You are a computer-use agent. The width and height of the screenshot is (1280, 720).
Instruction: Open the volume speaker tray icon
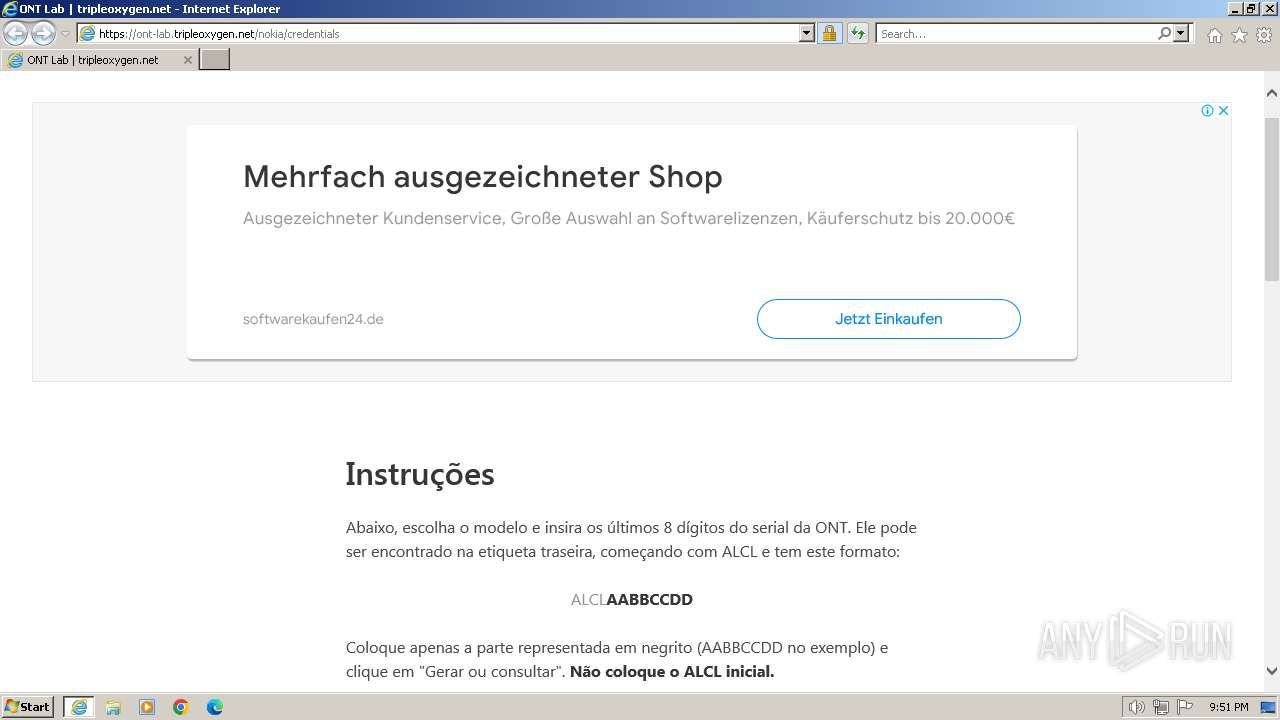tap(1137, 707)
